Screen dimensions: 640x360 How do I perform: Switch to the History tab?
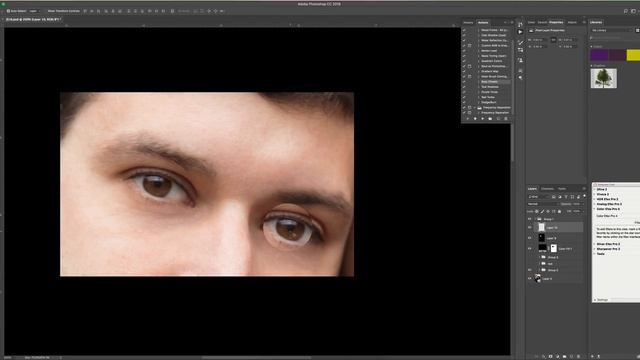[x=468, y=22]
